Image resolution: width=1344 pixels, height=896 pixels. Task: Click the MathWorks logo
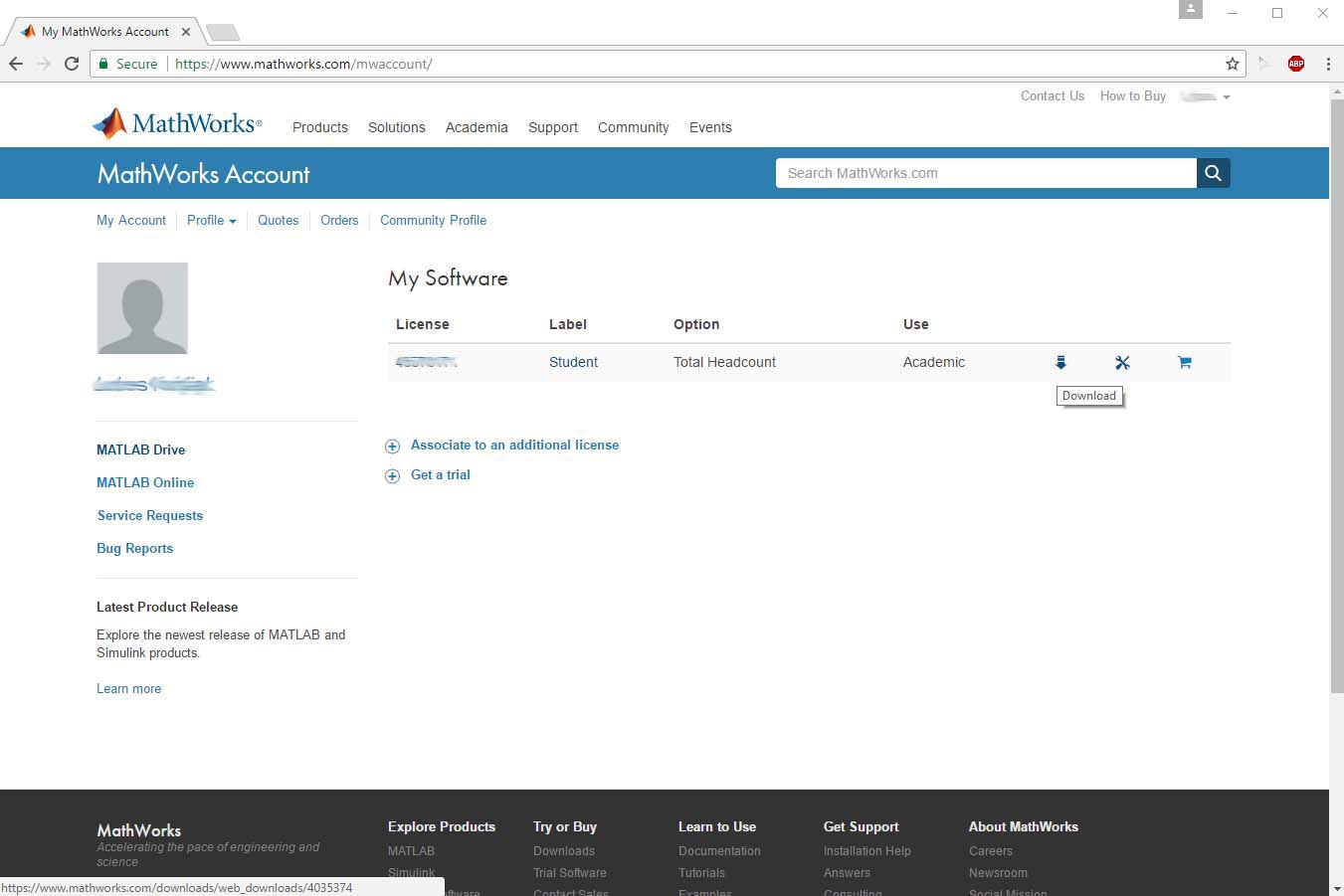point(177,123)
